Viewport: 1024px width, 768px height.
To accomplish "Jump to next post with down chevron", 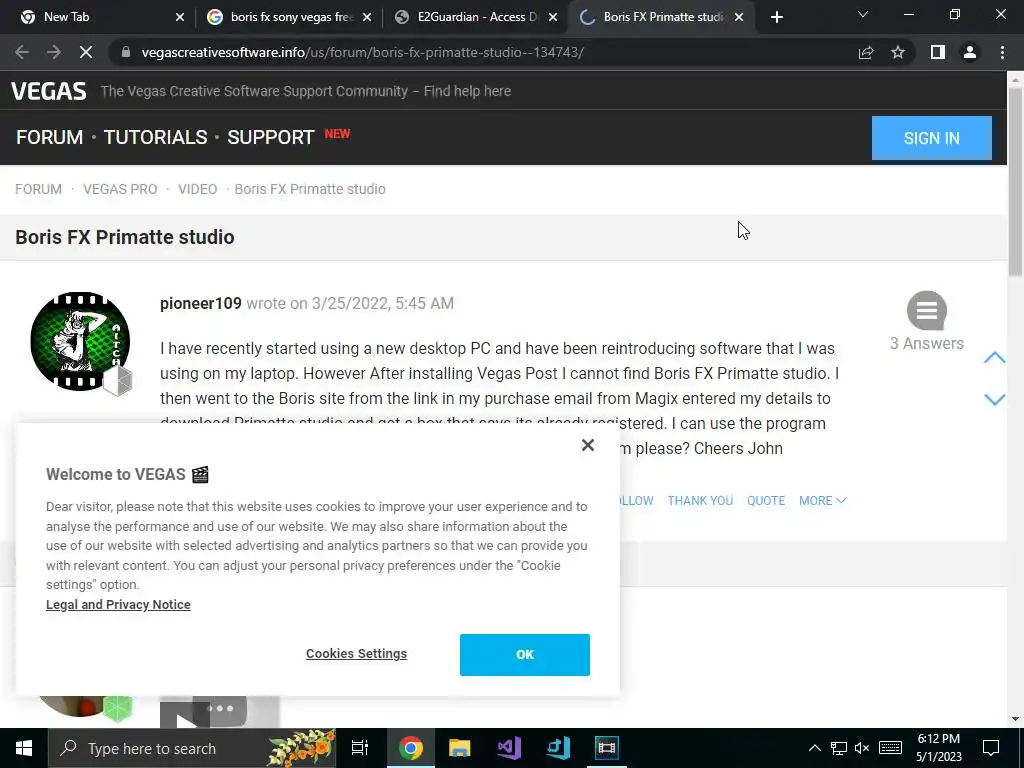I will point(994,400).
